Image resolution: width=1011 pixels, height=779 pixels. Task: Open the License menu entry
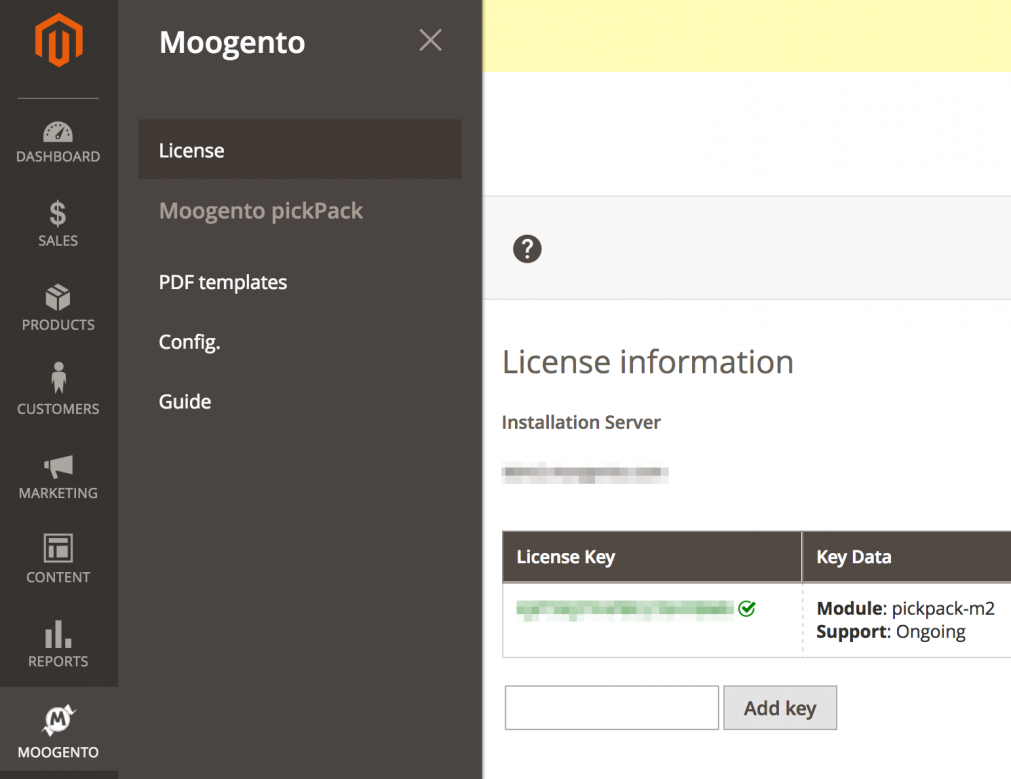[191, 150]
